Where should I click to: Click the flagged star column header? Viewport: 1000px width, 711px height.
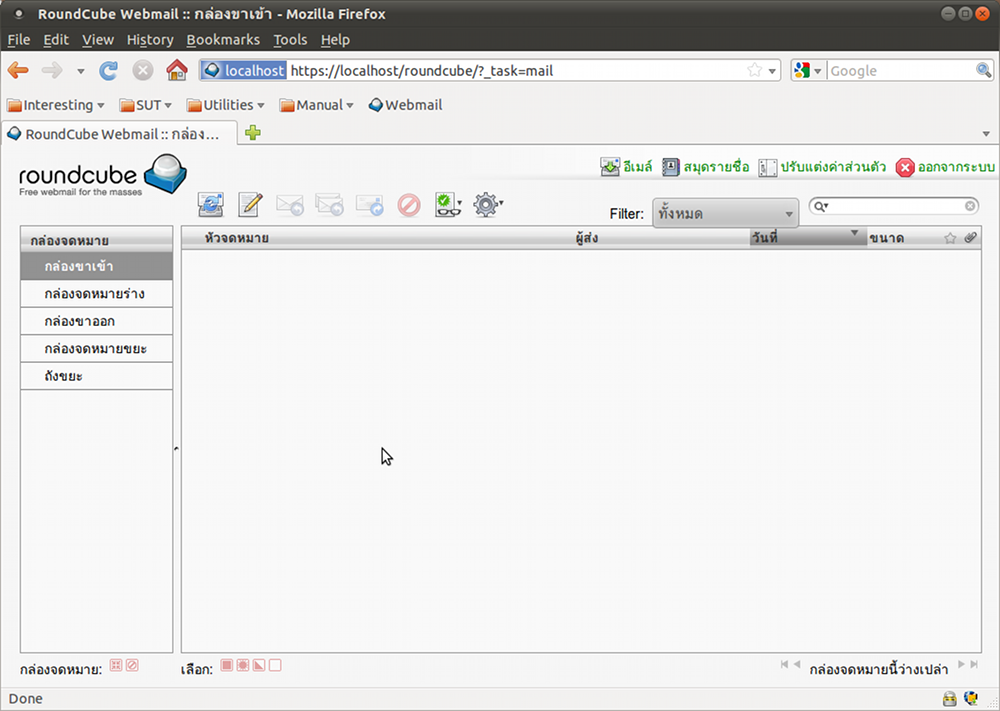(950, 238)
